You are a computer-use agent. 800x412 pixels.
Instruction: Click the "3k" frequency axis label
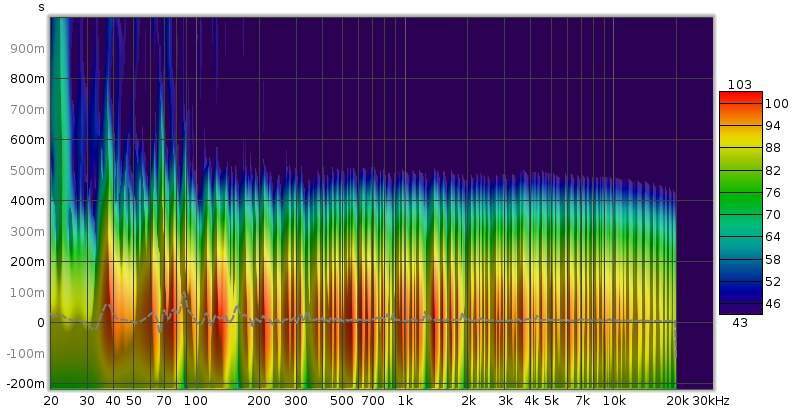pyautogui.click(x=506, y=401)
